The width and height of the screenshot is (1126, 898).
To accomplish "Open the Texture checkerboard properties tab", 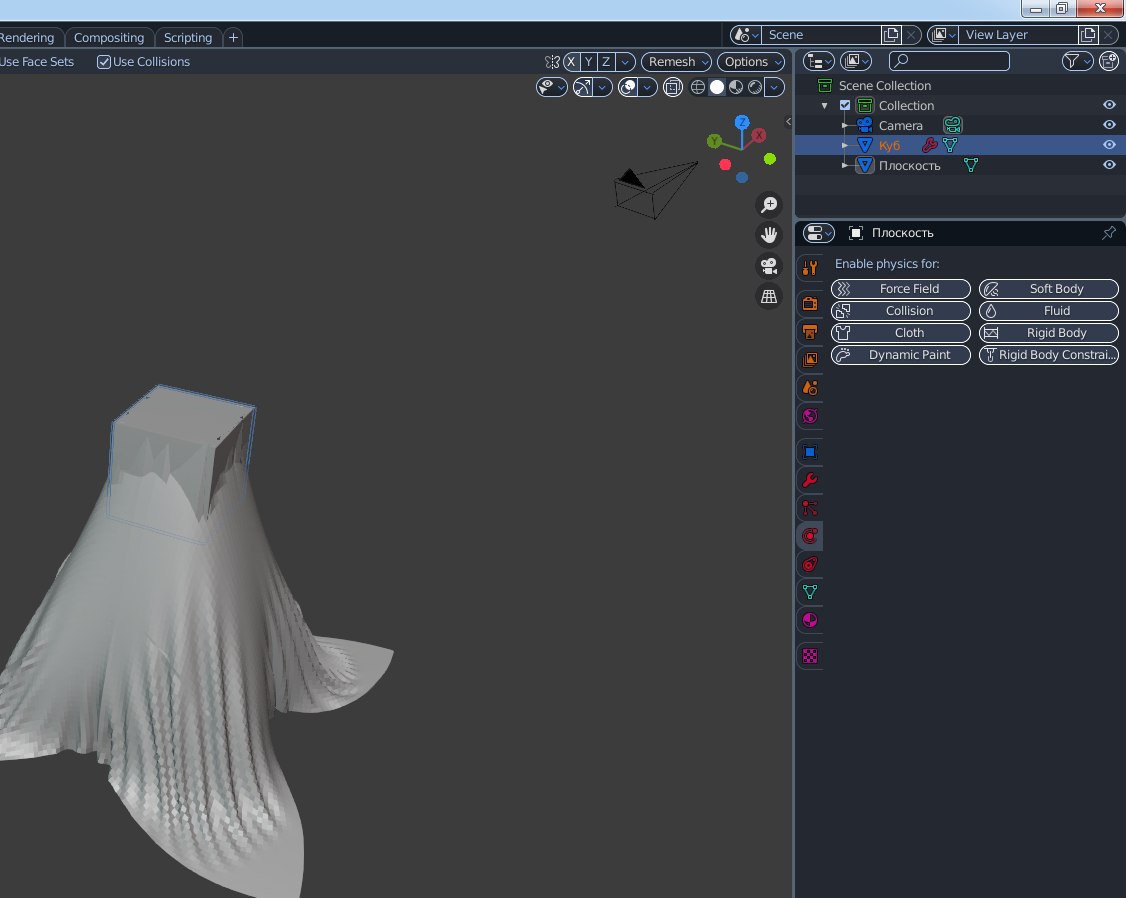I will [x=810, y=656].
